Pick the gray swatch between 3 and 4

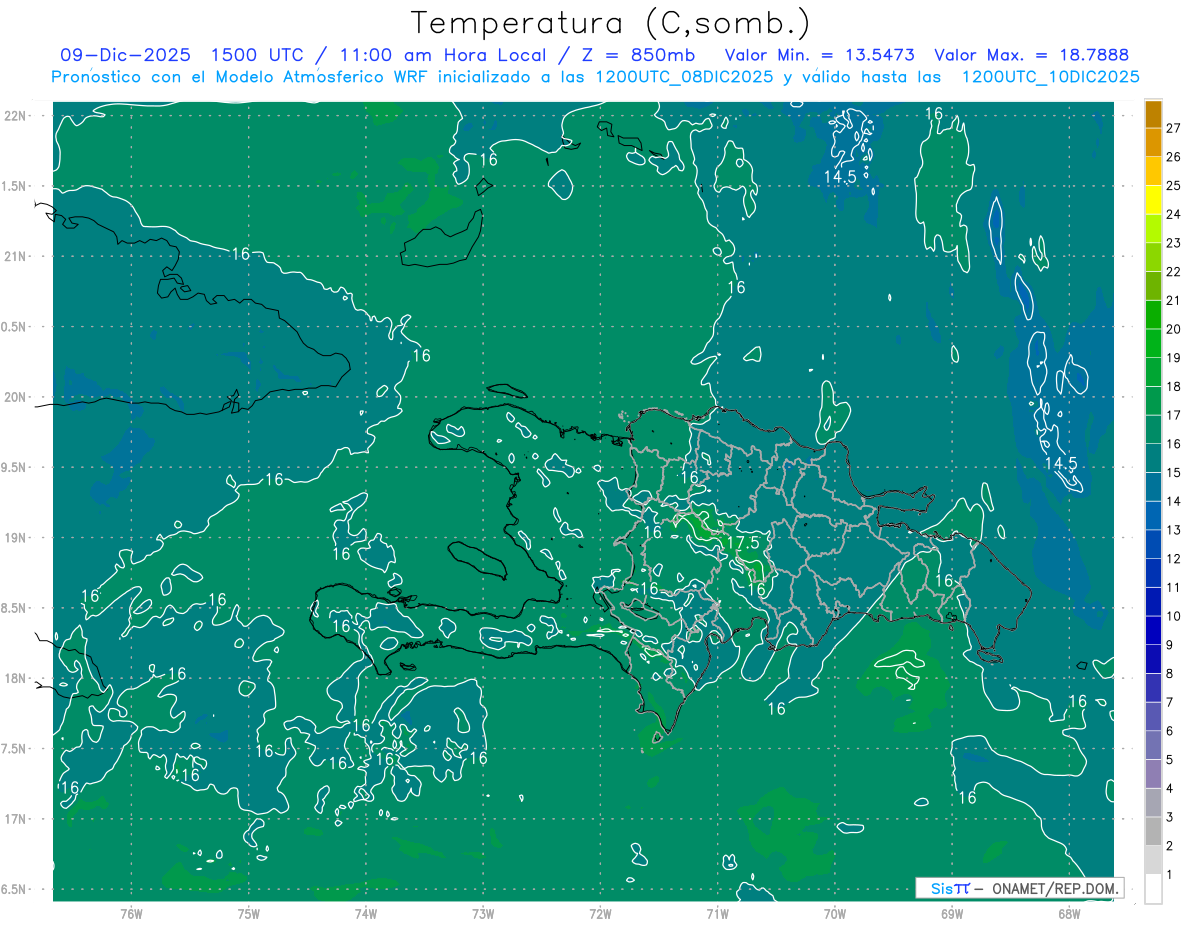click(x=1153, y=803)
